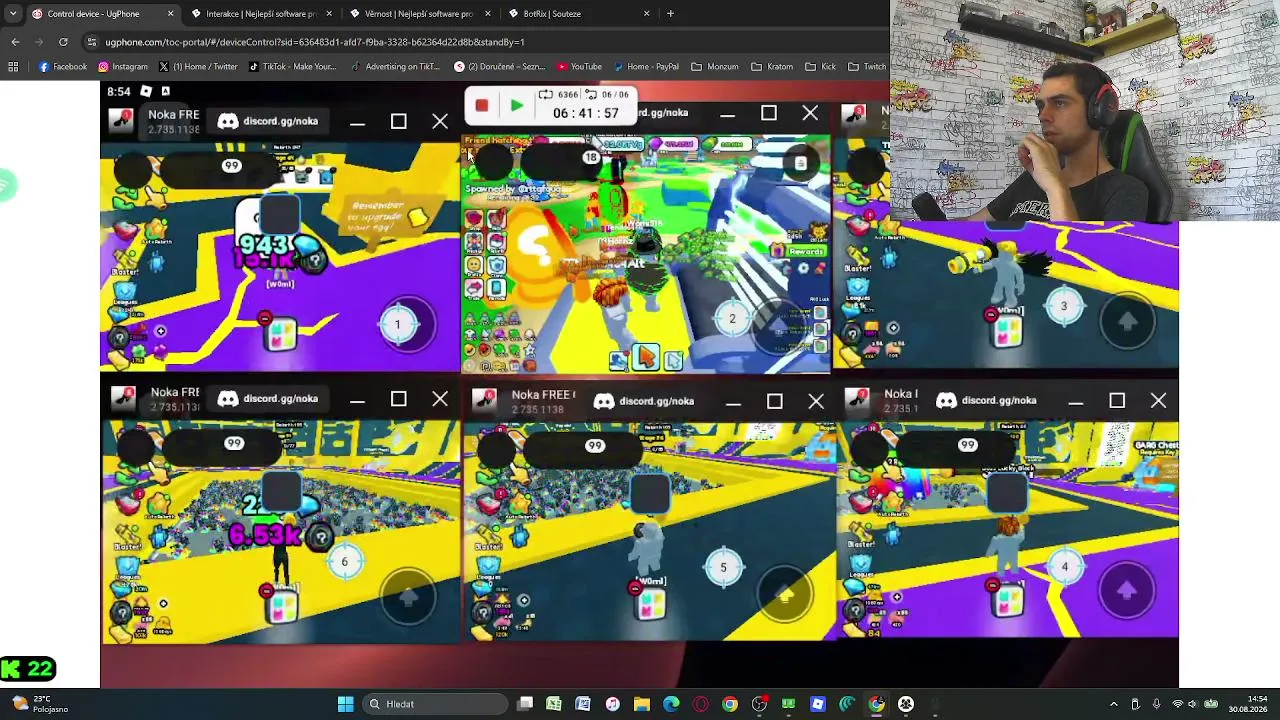Open the Home / Twitter bookmark
Image resolution: width=1280 pixels, height=720 pixels.
198,67
